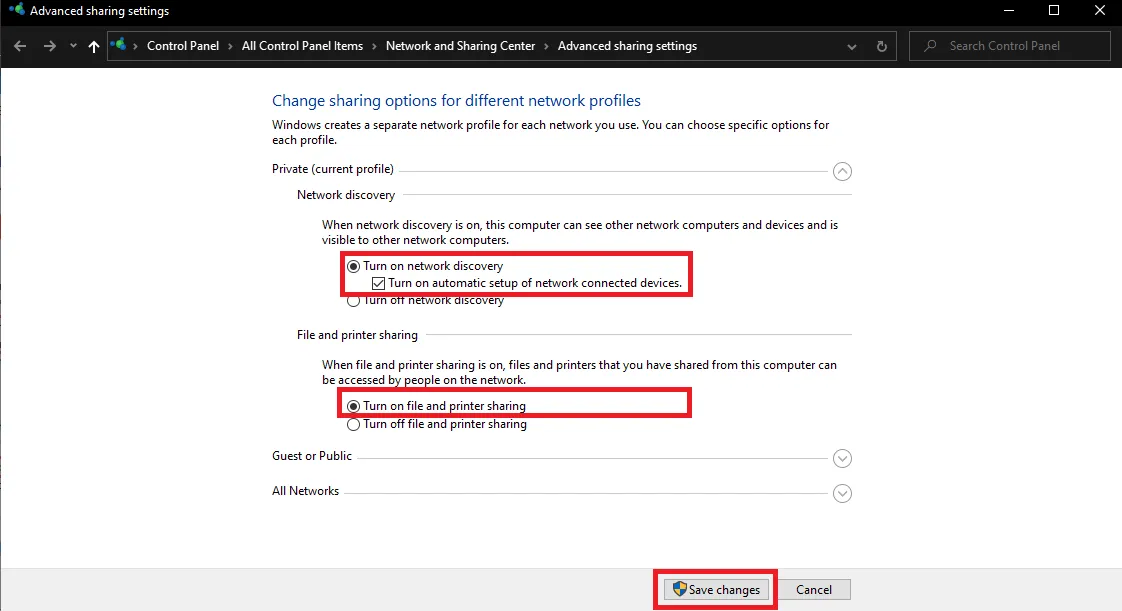Expand the All Networks section
This screenshot has width=1122, height=611.
pyautogui.click(x=842, y=493)
